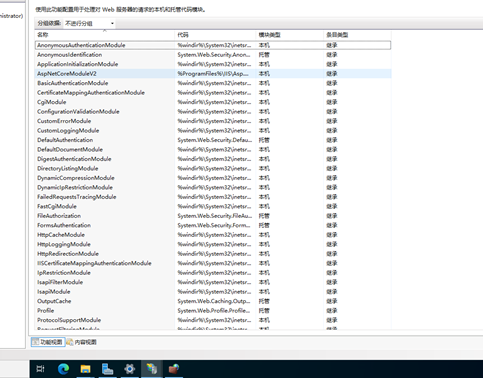Select IpRestrictionModule row
The width and height of the screenshot is (483, 378).
tap(213, 273)
